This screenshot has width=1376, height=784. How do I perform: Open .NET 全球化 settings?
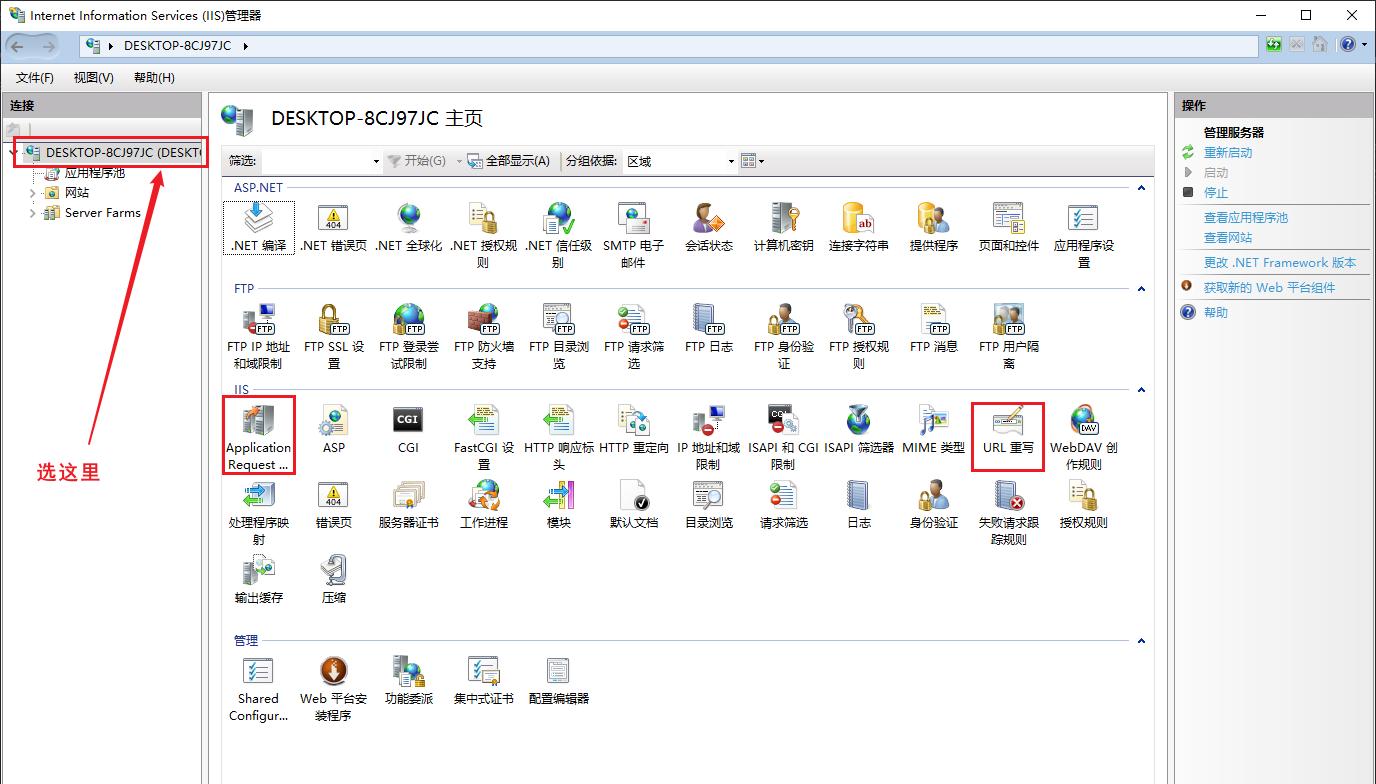pyautogui.click(x=409, y=228)
